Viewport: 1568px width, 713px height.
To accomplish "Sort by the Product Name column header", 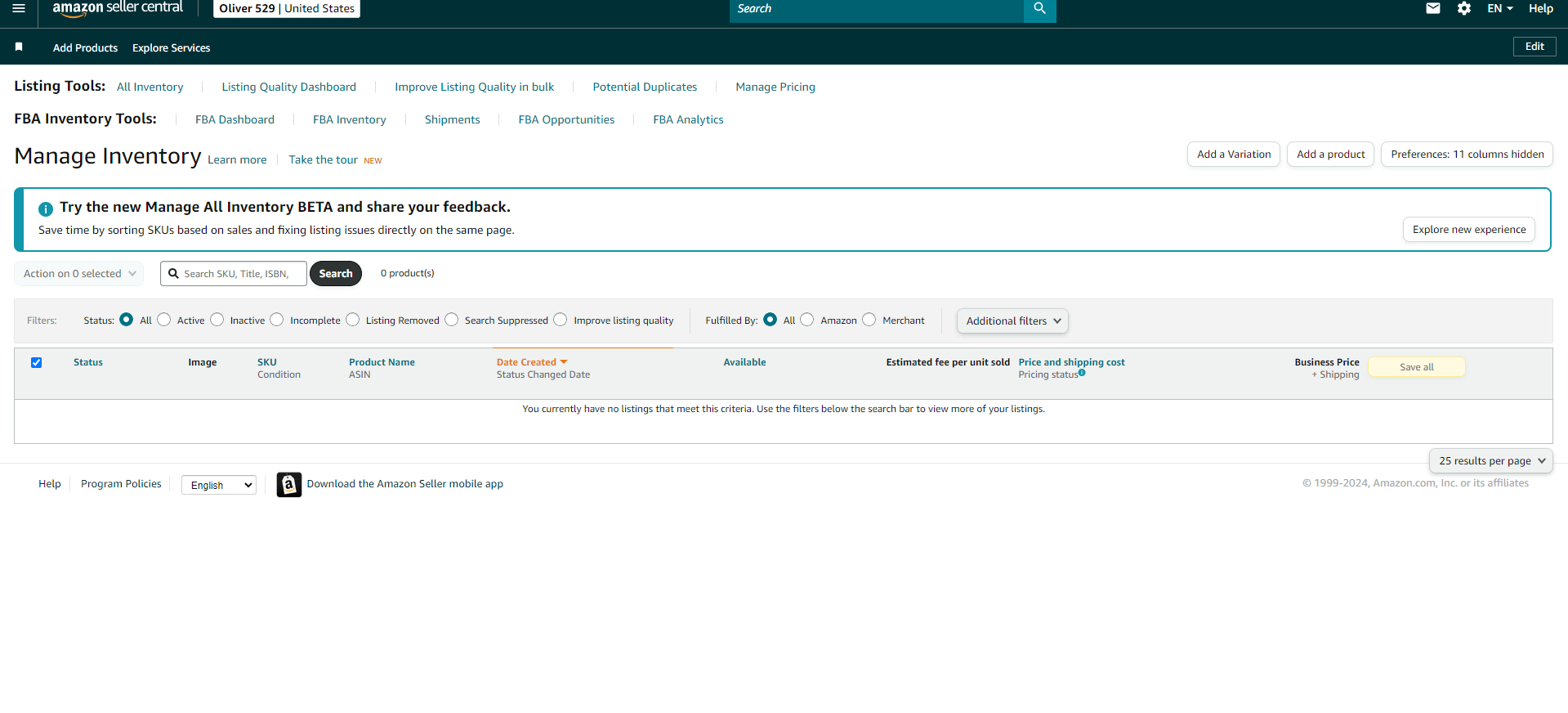I will (x=382, y=362).
